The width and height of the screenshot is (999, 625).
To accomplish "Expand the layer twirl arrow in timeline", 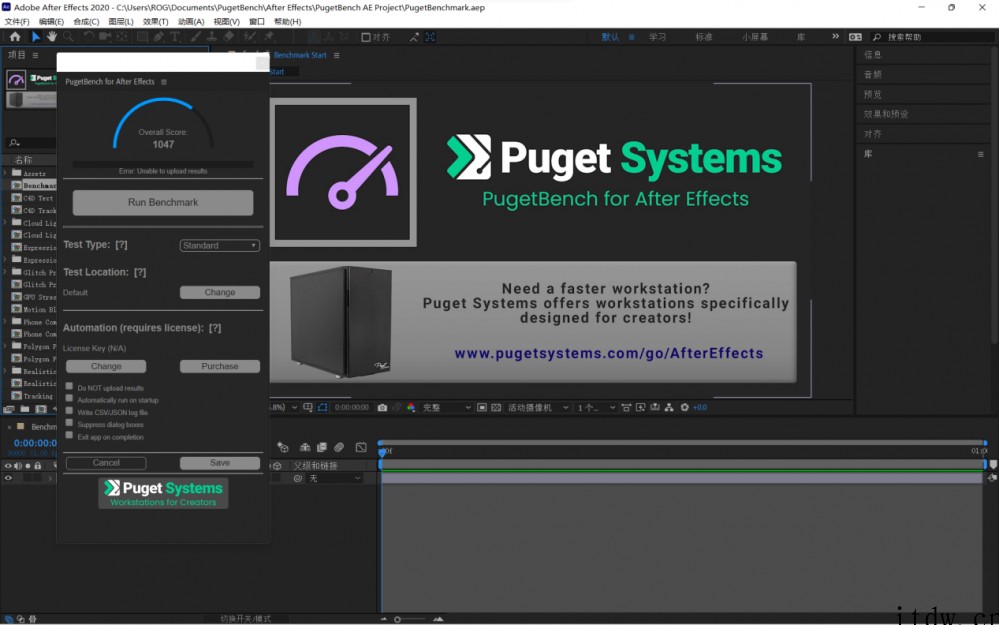I will (50, 478).
